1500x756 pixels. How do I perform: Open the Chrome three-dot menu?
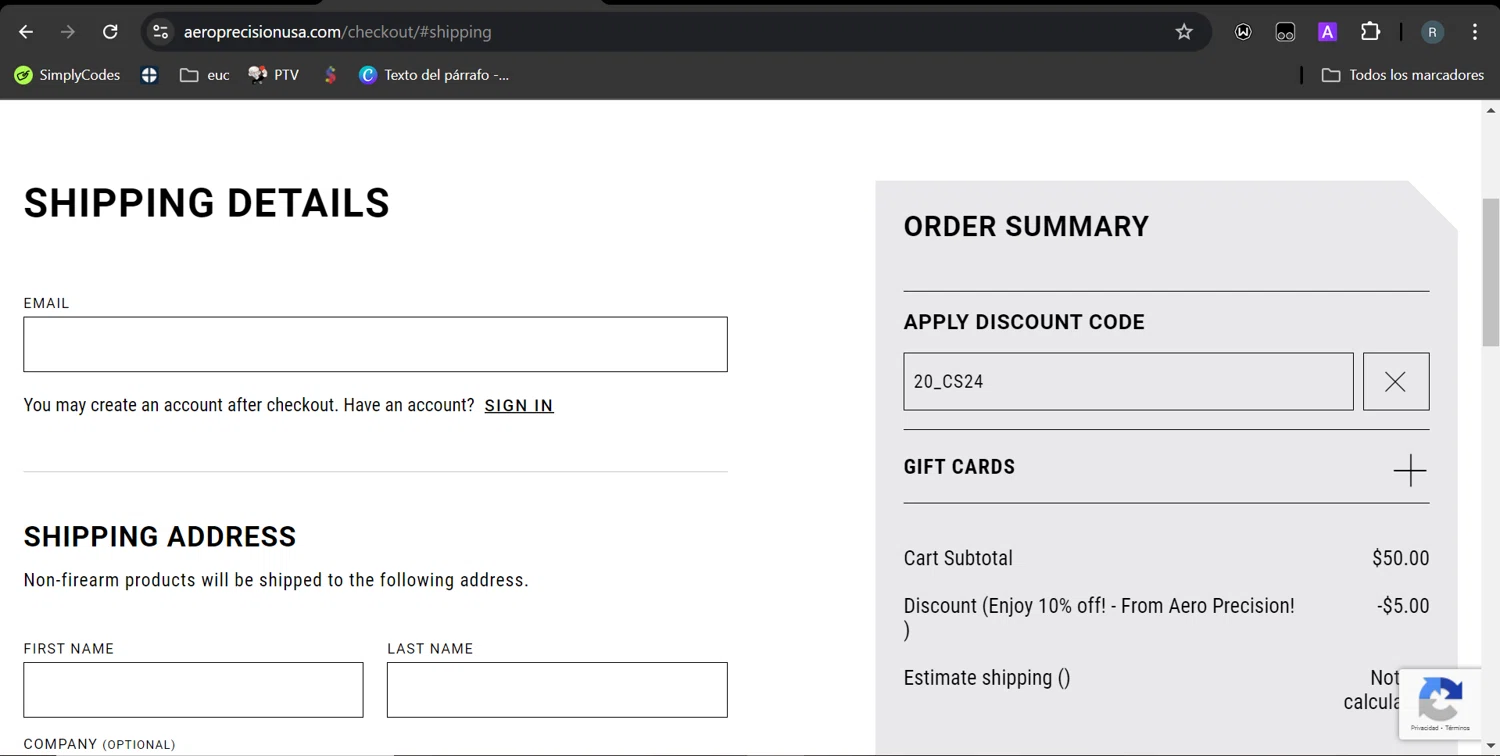[x=1475, y=32]
